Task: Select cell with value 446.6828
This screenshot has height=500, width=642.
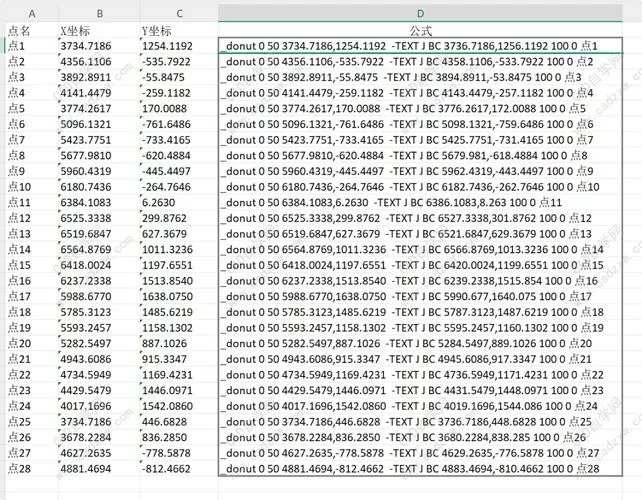Action: click(179, 422)
